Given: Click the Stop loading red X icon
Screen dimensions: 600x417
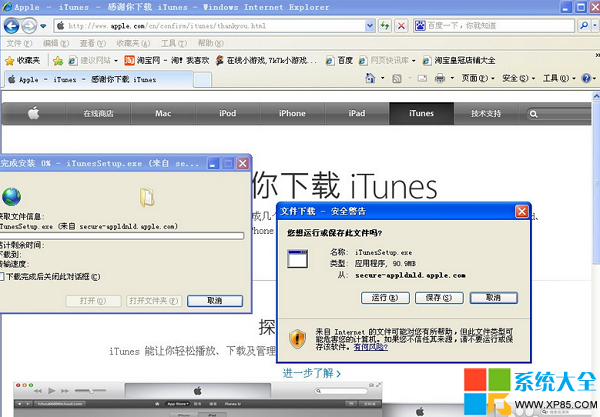Looking at the screenshot, I should pyautogui.click(x=401, y=26).
